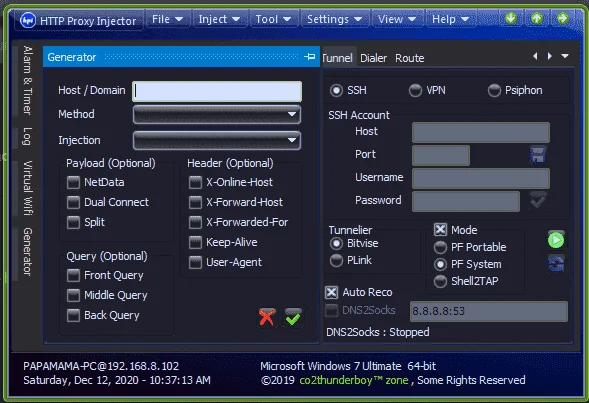The width and height of the screenshot is (589, 403).
Task: Select the SSH radio button
Action: (x=336, y=90)
